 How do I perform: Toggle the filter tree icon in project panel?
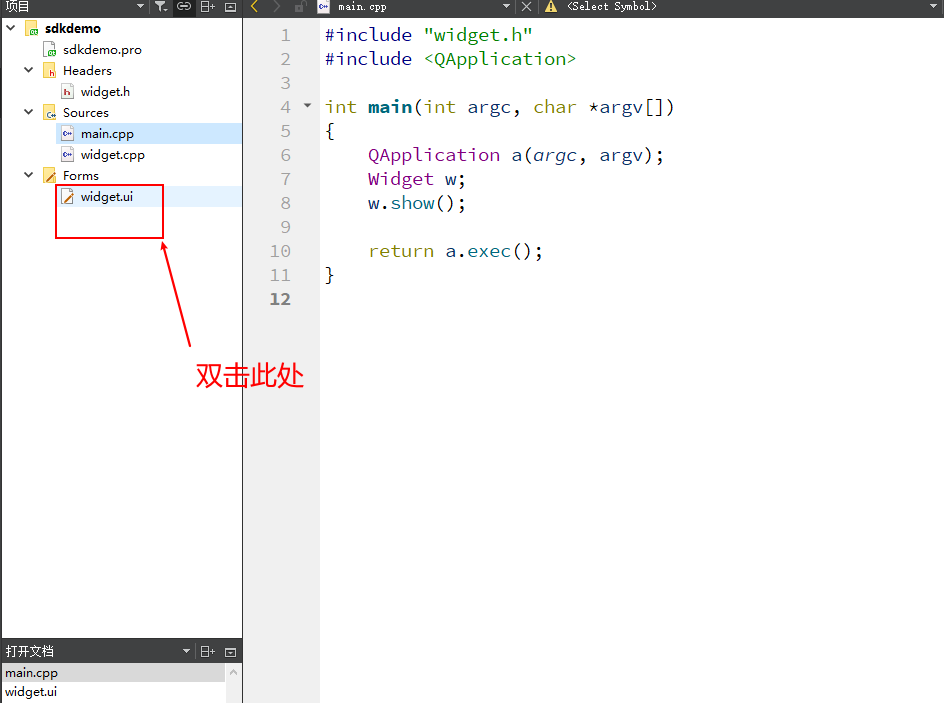[x=161, y=7]
